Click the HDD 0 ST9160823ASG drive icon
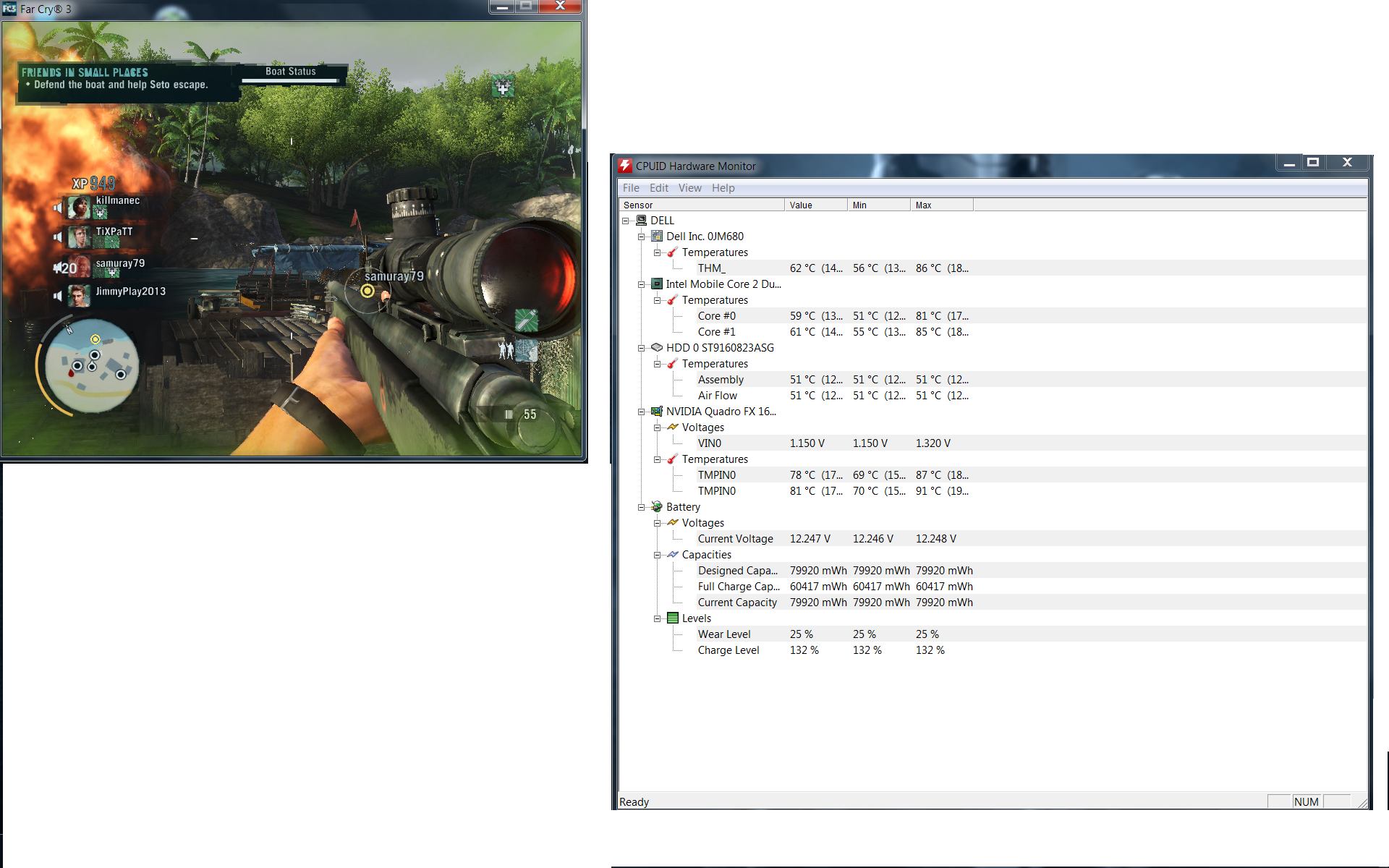1389x868 pixels. click(x=657, y=348)
